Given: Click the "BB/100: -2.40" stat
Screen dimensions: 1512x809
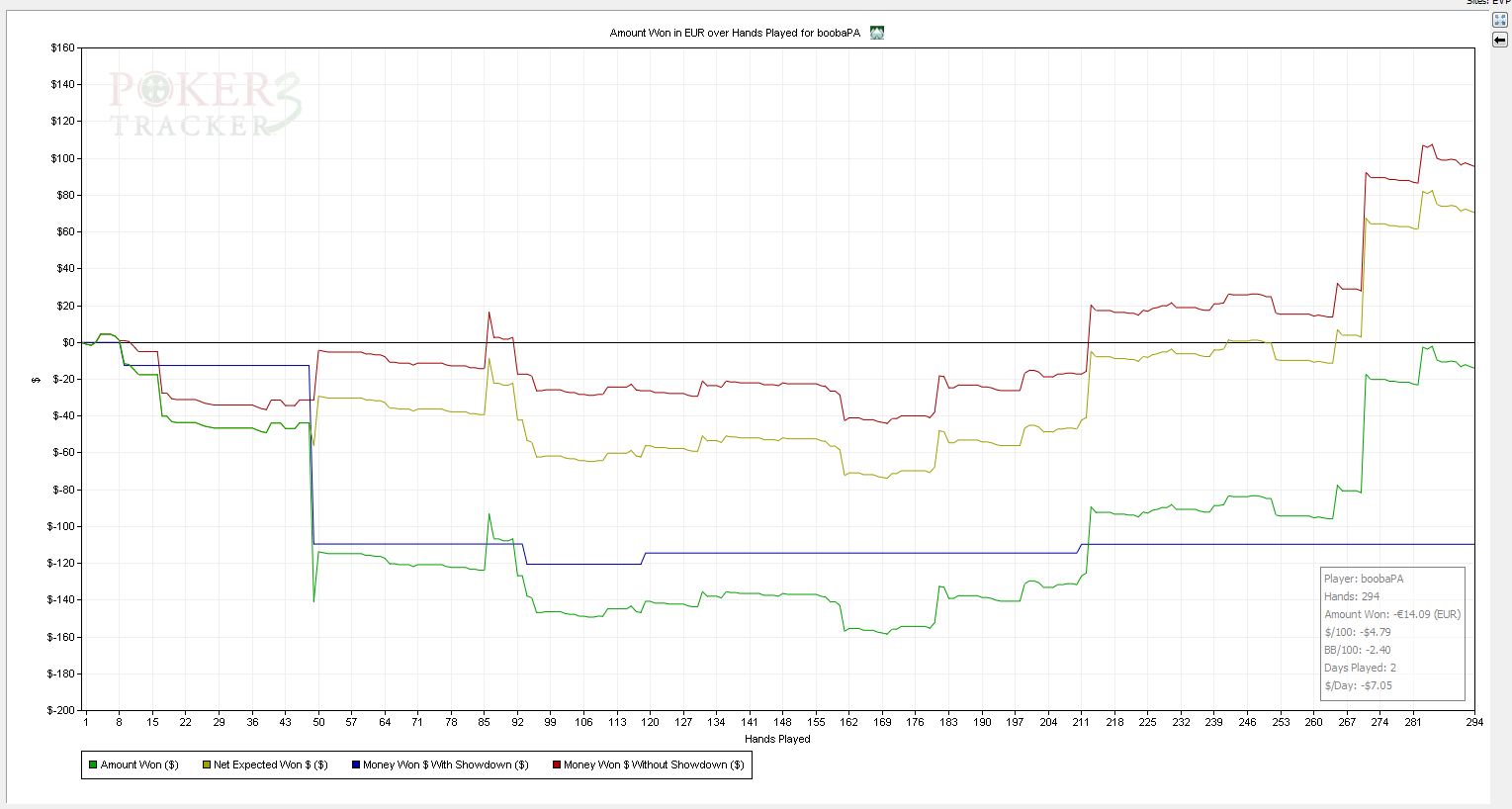Looking at the screenshot, I should (1358, 650).
